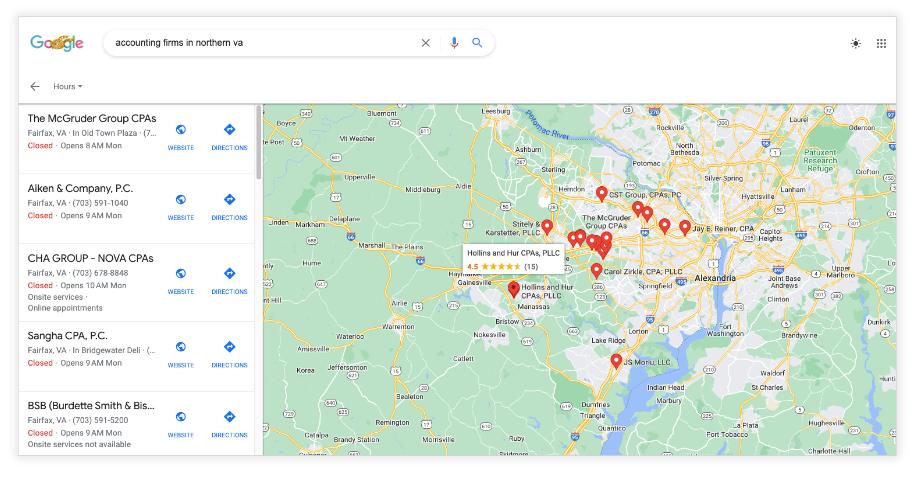
Task: Click the Google logo
Action: point(57,43)
